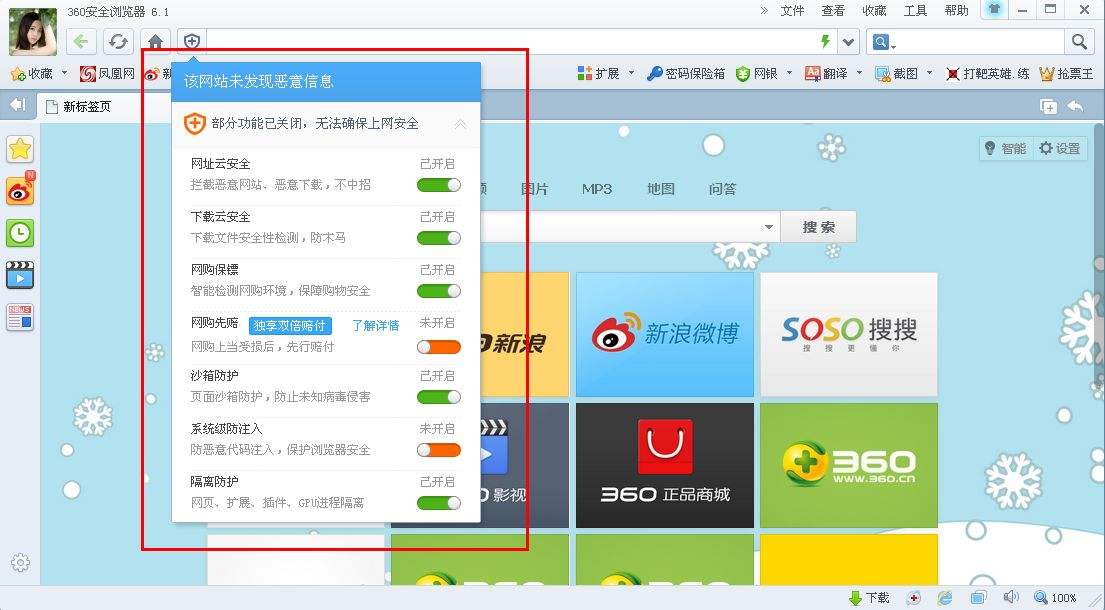Click the sidebar settings gear icon
The width and height of the screenshot is (1105, 610).
point(20,562)
